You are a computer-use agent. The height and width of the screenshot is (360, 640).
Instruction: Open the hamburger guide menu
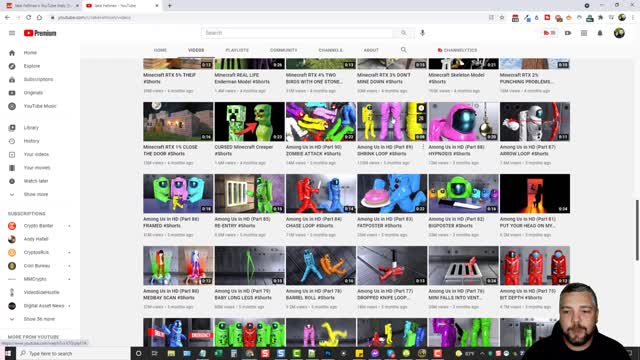pos(12,33)
